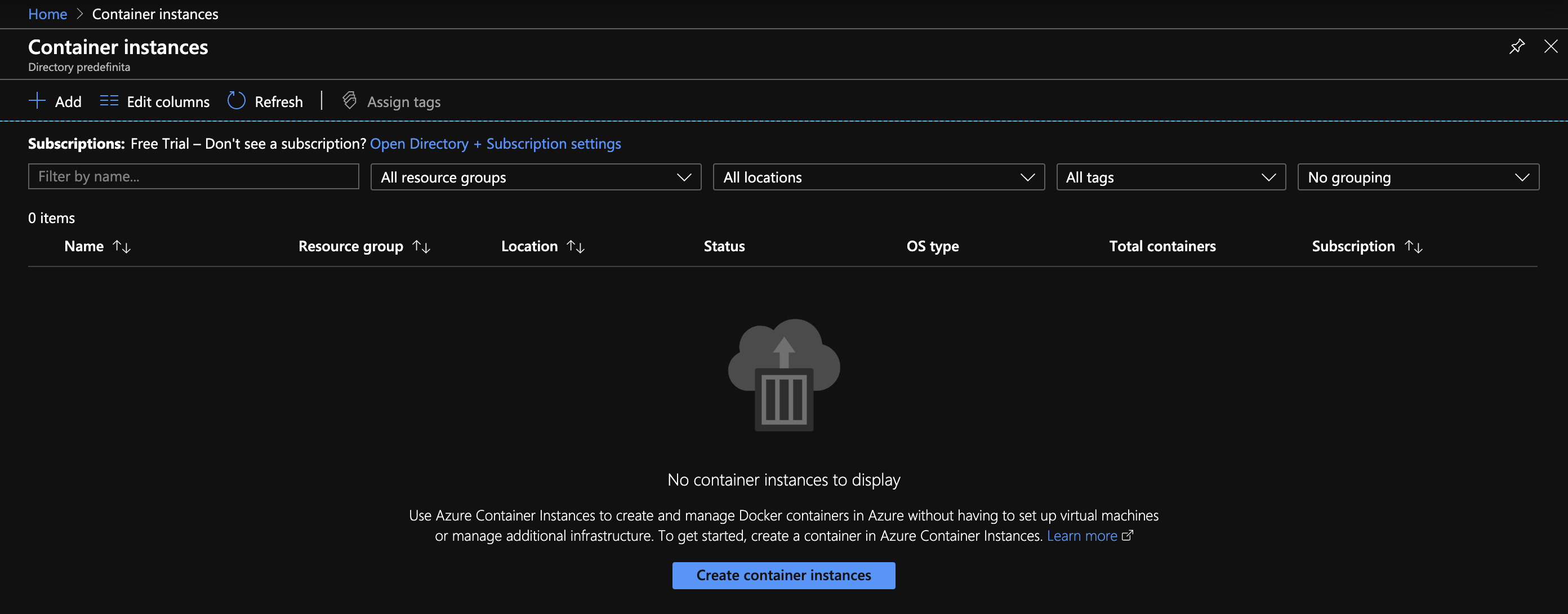Click the cloud container illustration
This screenshot has width=1568, height=614.
coord(784,375)
